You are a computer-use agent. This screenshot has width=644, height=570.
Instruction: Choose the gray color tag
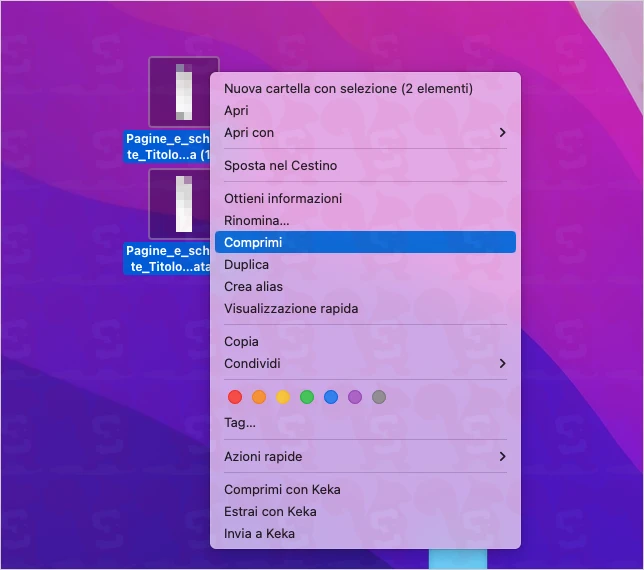[x=379, y=397]
